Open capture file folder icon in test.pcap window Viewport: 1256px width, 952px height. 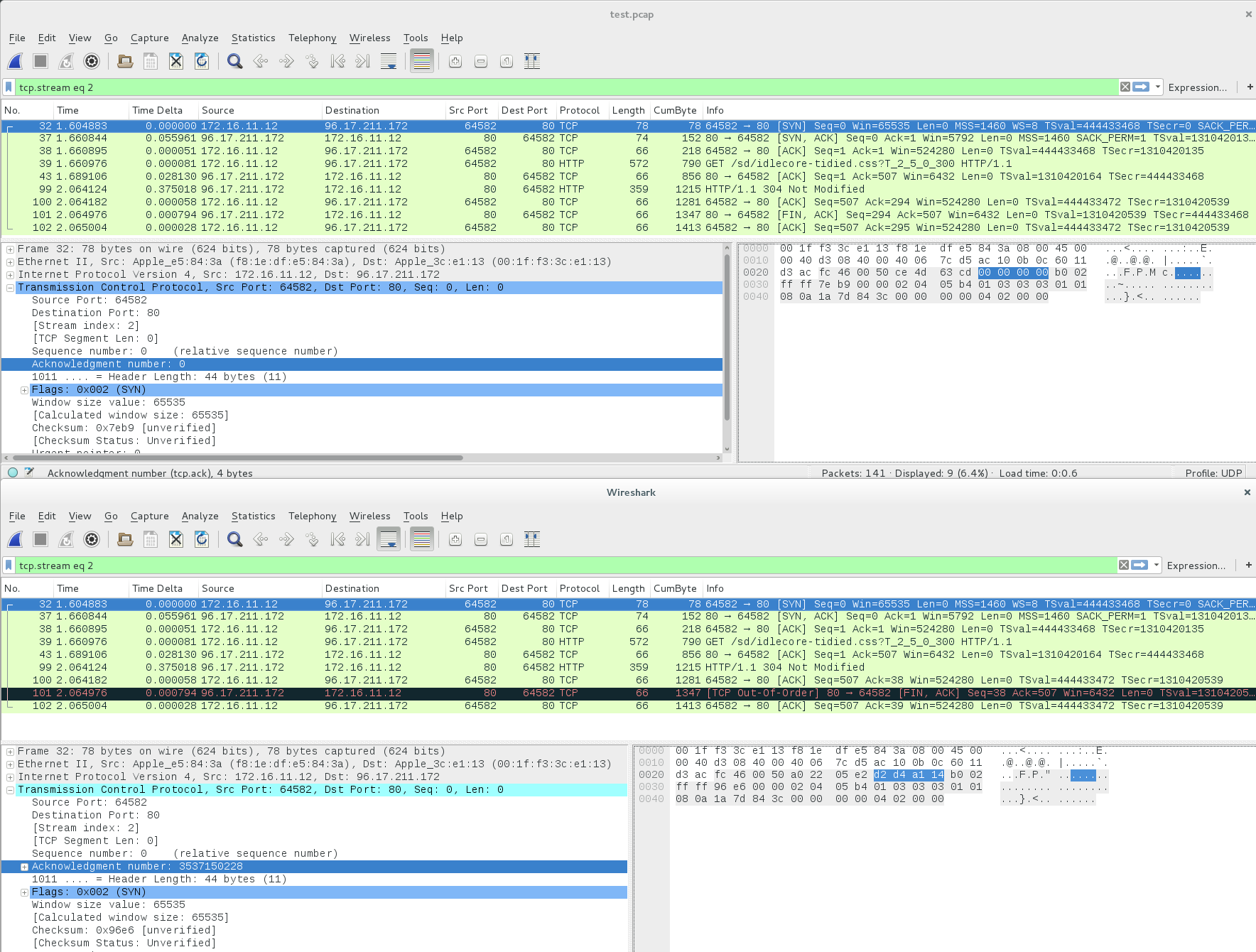(x=125, y=62)
